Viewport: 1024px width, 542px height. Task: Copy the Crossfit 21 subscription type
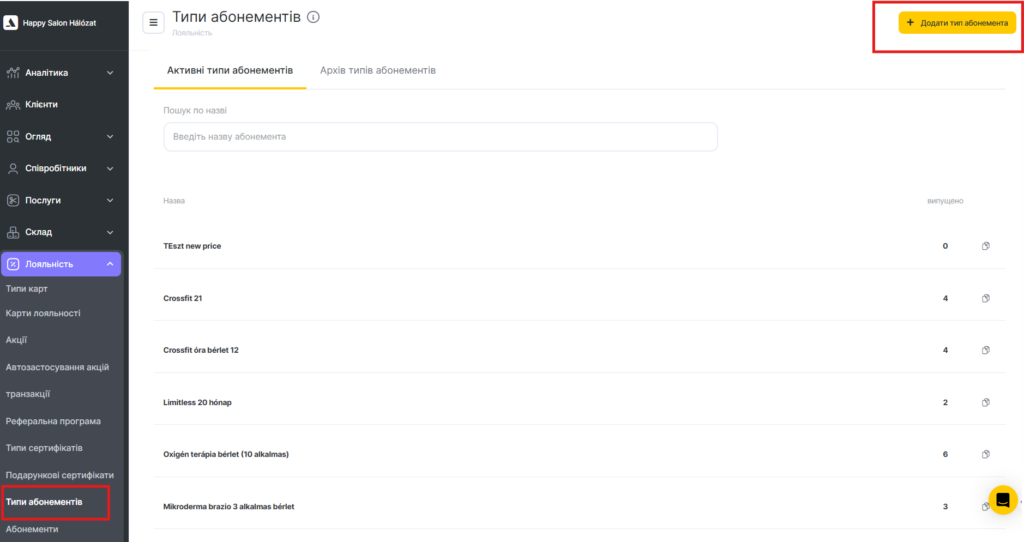985,298
